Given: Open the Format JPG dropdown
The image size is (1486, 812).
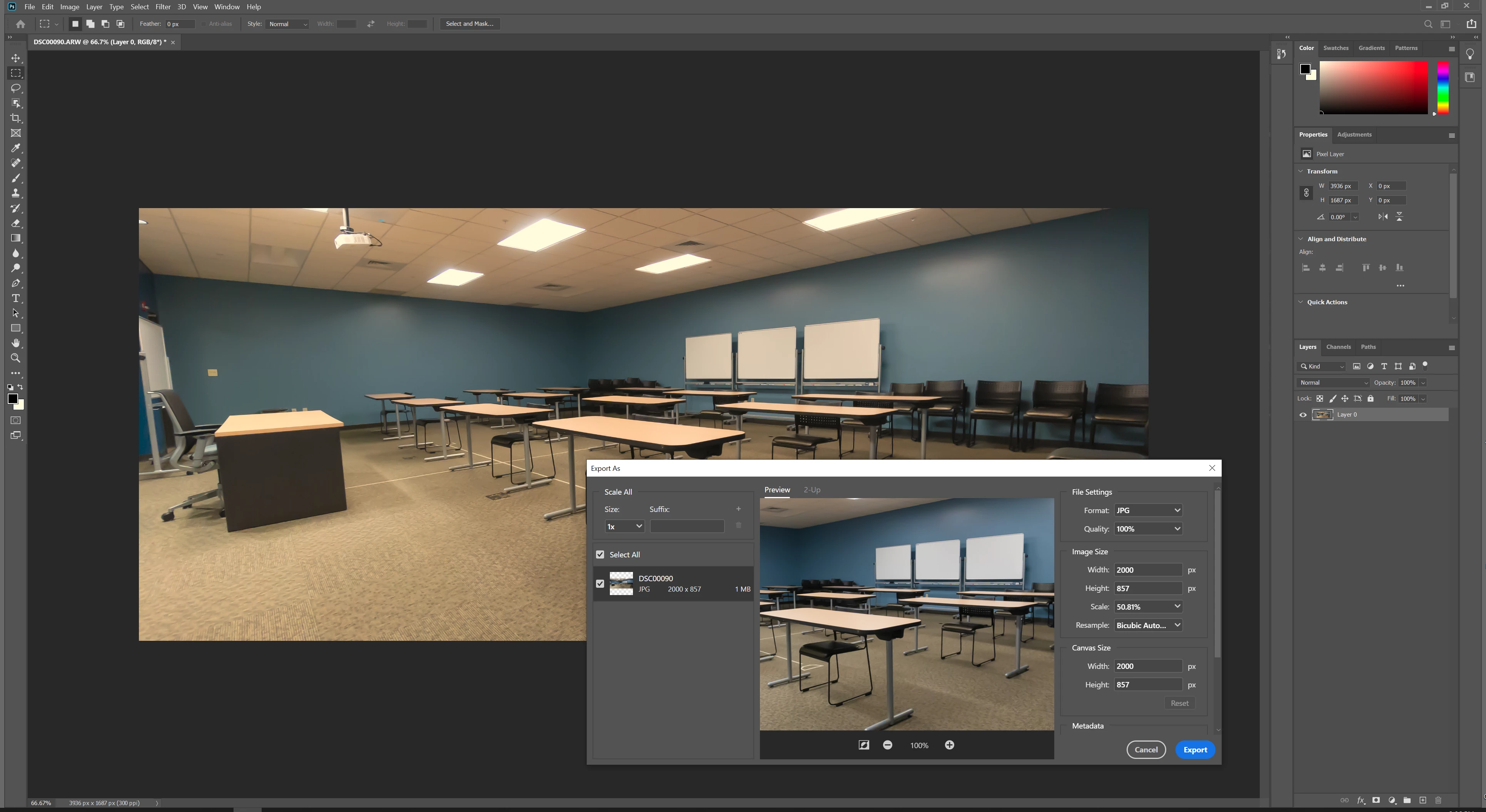Looking at the screenshot, I should [x=1148, y=510].
